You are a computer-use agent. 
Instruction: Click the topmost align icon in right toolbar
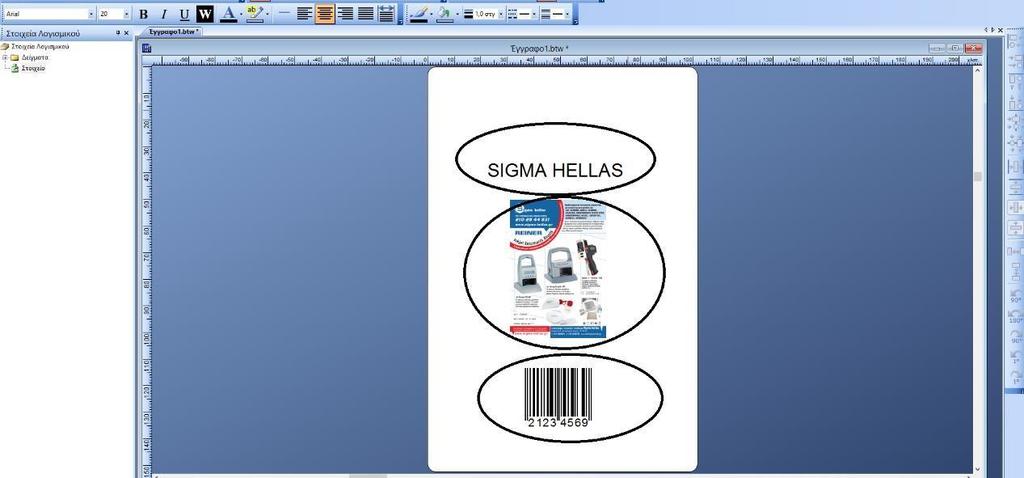click(1016, 42)
